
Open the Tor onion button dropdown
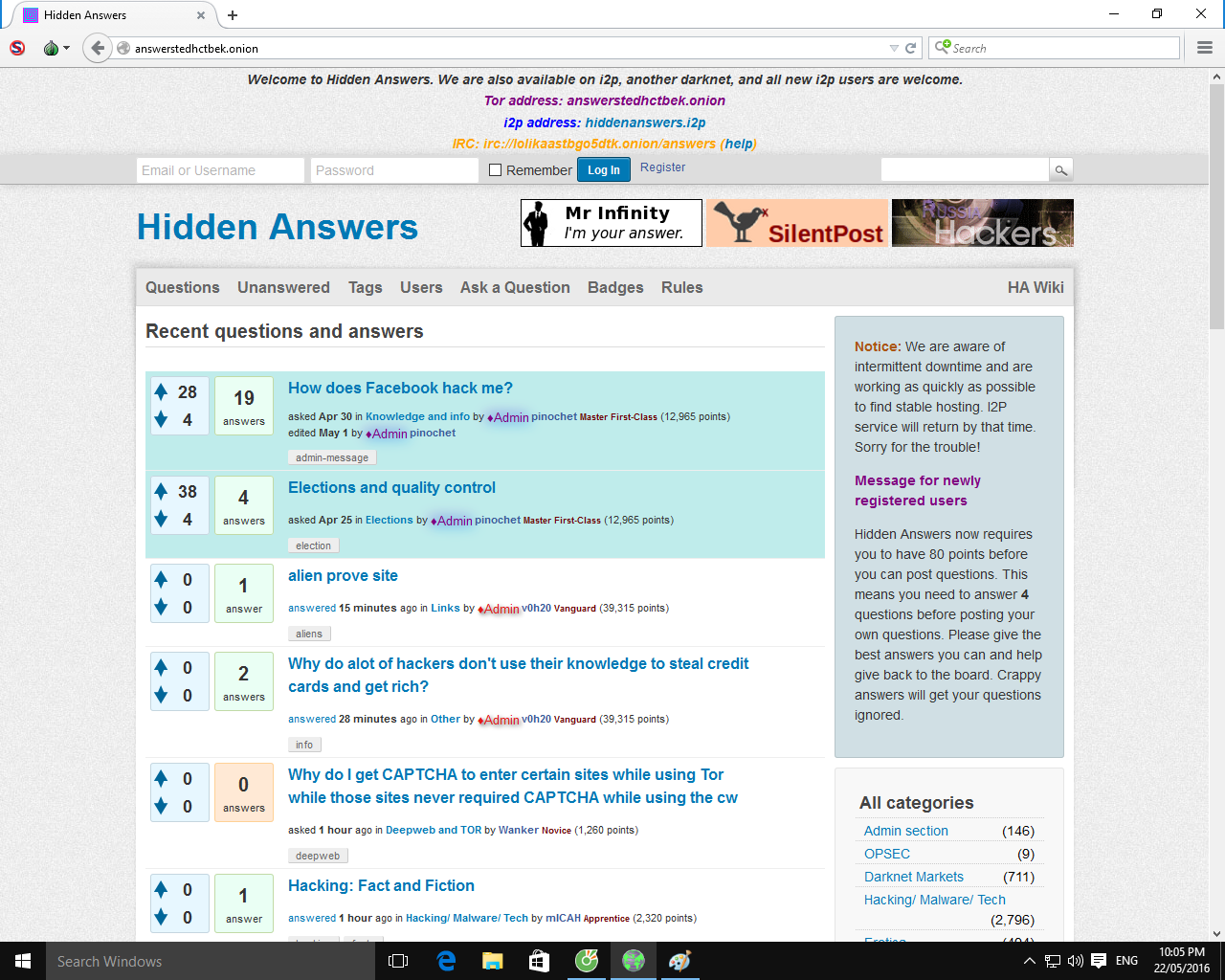pyautogui.click(x=56, y=48)
